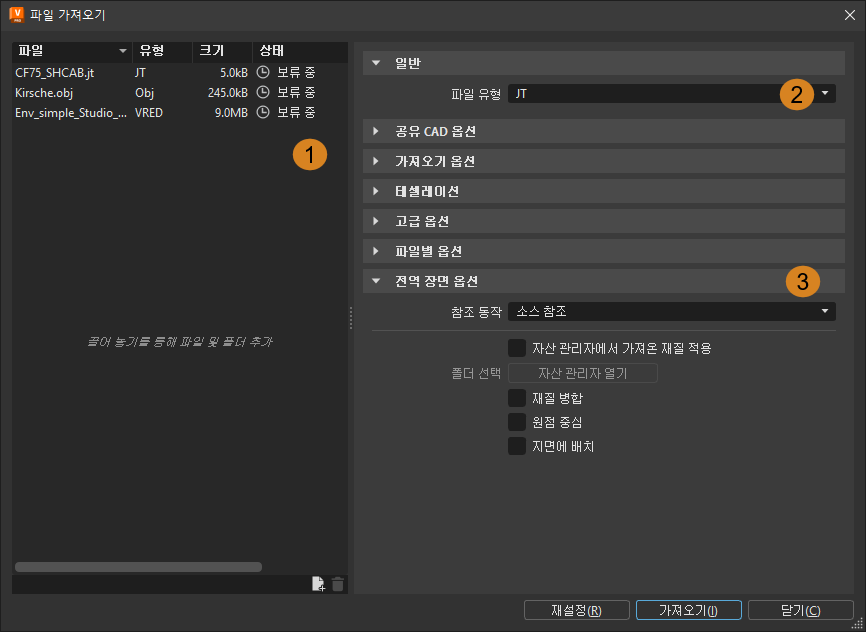Click the trash delete icon below file list
This screenshot has height=632, width=866.
337,584
